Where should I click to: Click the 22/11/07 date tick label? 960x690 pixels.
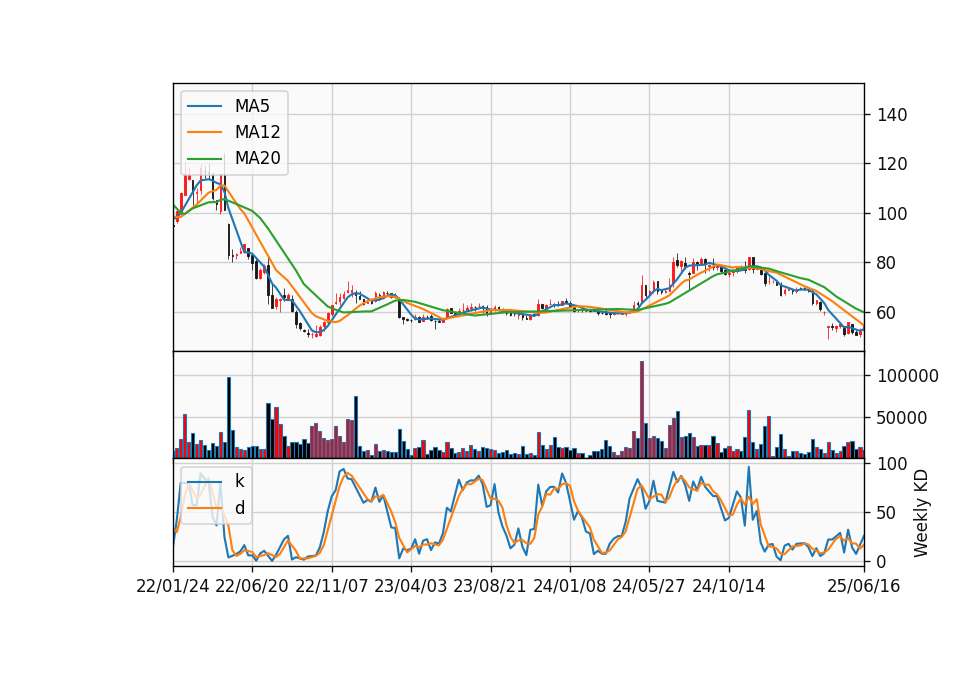pos(332,586)
